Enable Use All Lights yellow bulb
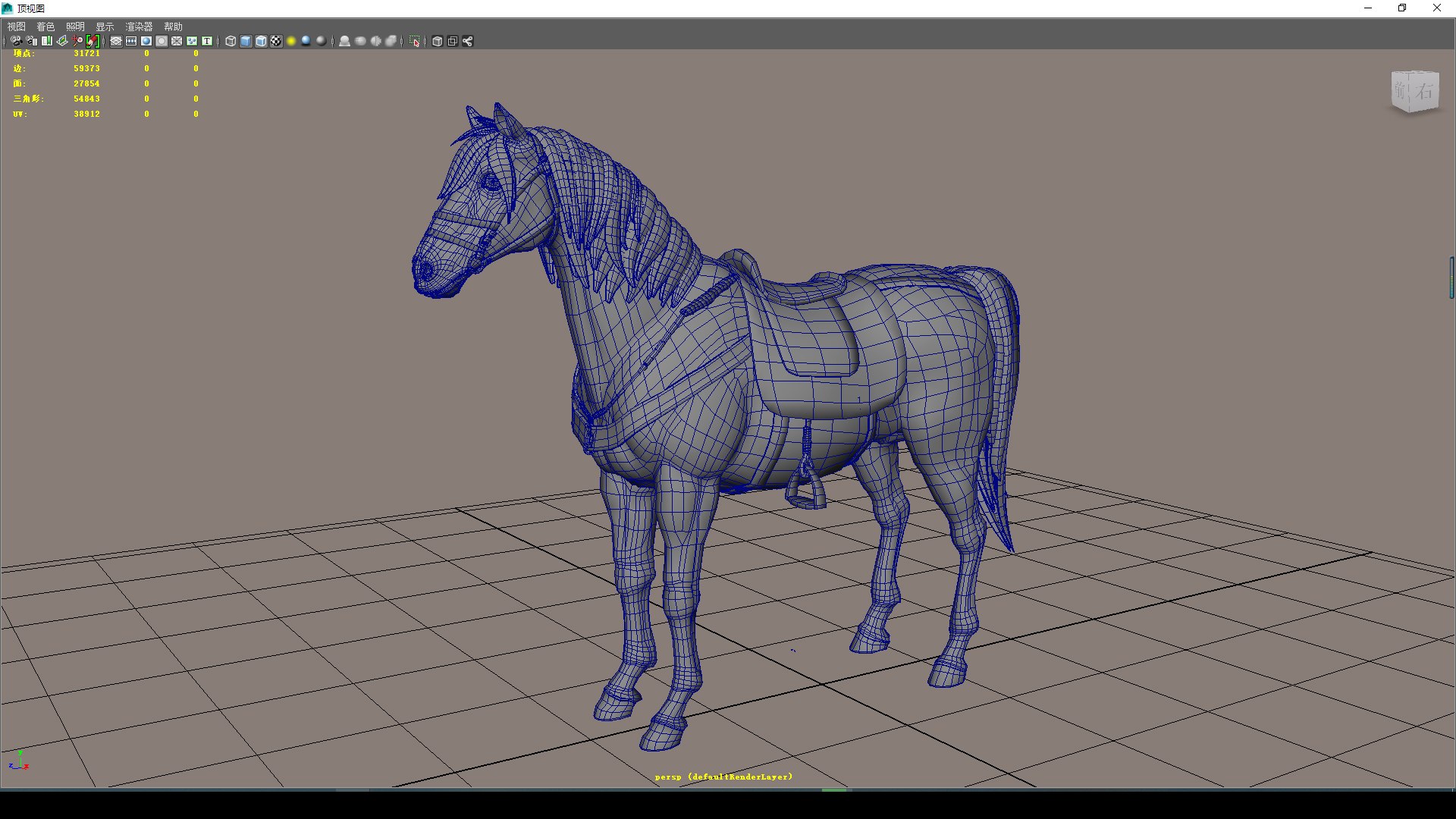Viewport: 1456px width, 819px height. [291, 41]
